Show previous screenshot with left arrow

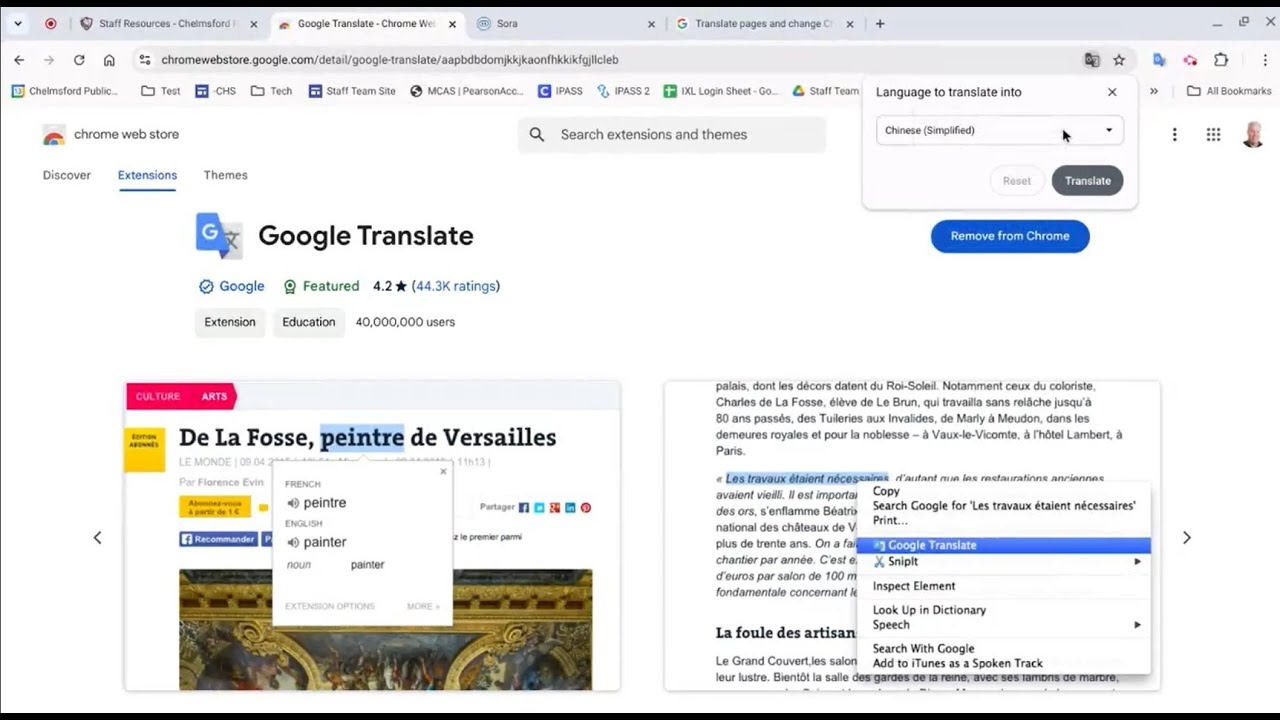coord(97,537)
